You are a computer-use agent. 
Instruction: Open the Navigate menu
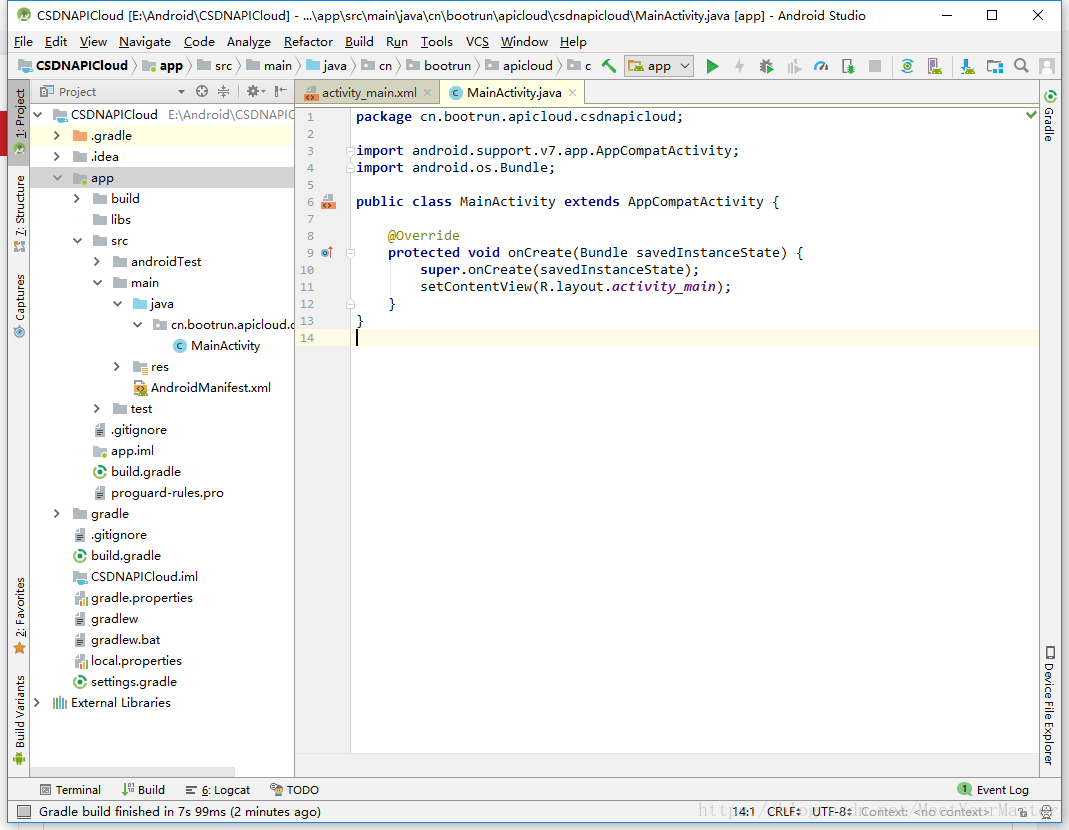pyautogui.click(x=145, y=42)
